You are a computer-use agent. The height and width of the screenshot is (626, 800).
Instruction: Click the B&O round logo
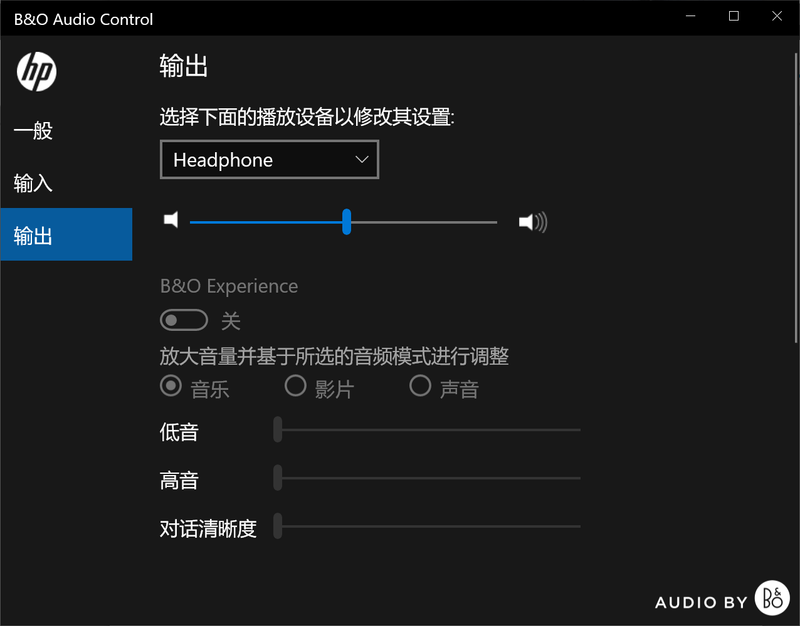pyautogui.click(x=772, y=598)
